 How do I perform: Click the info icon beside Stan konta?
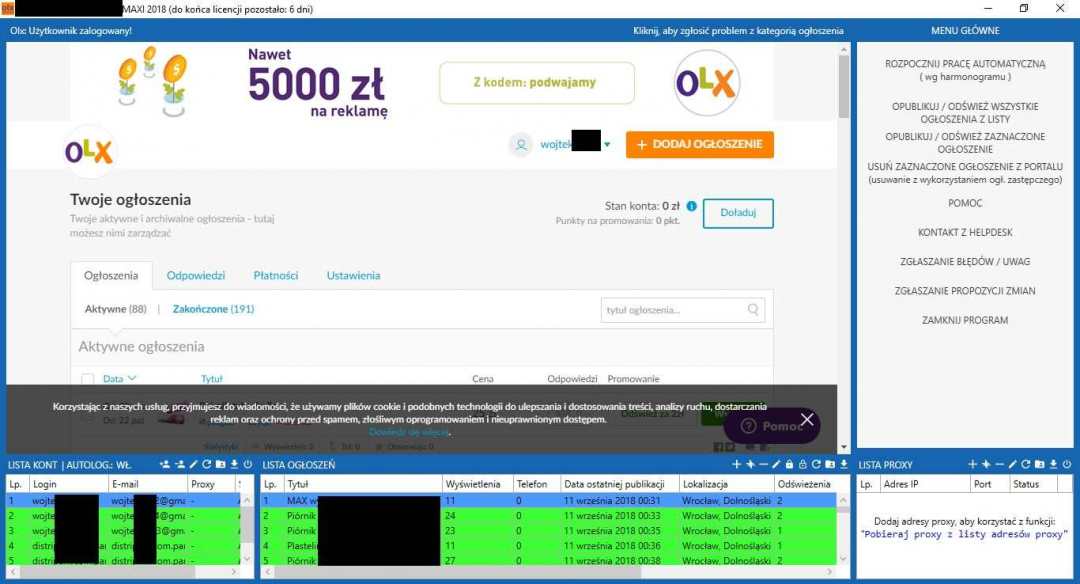tap(691, 206)
